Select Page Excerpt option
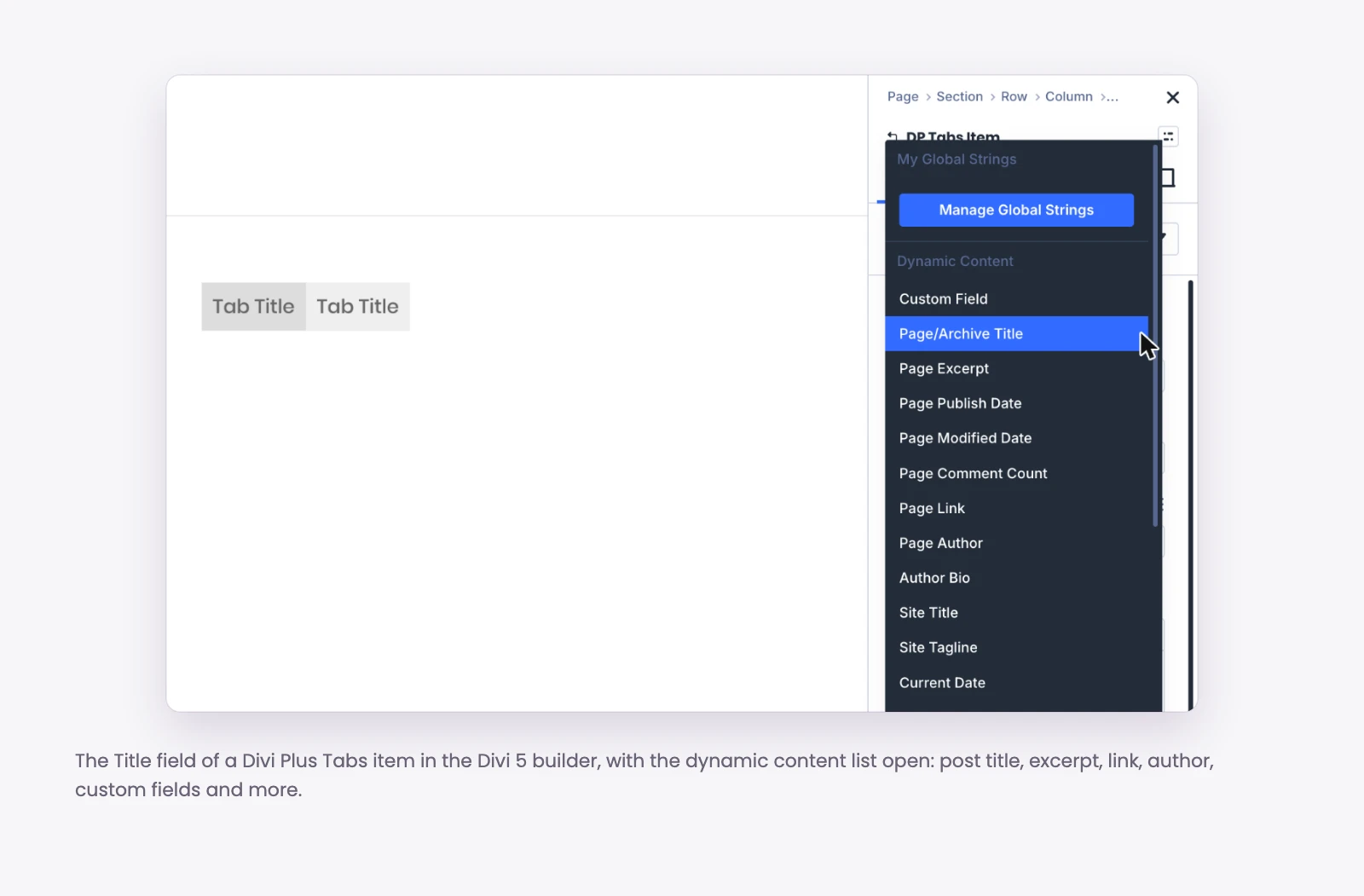The width and height of the screenshot is (1364, 896). tap(1017, 368)
